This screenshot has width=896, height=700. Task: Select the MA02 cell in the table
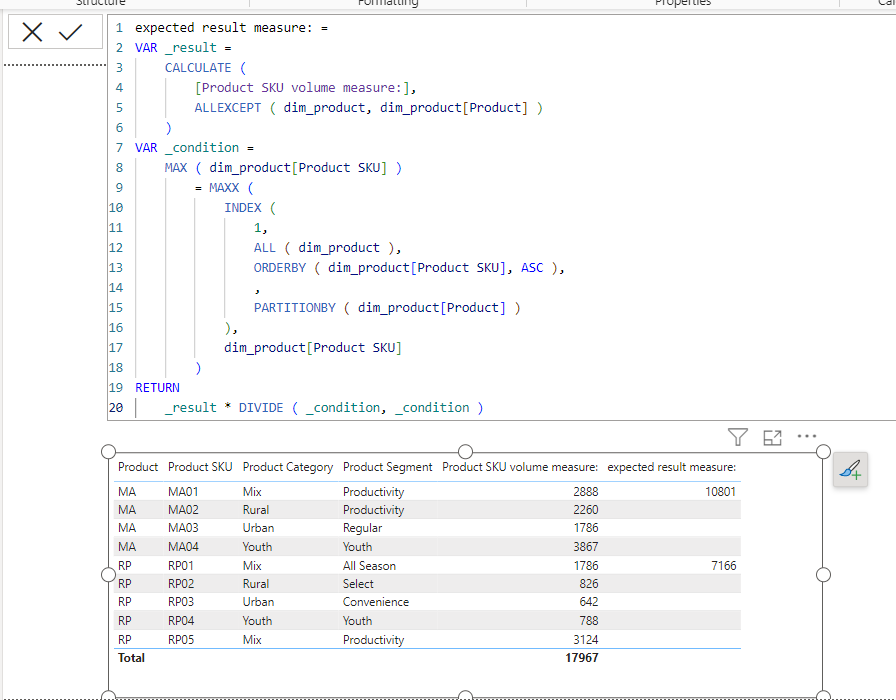183,510
